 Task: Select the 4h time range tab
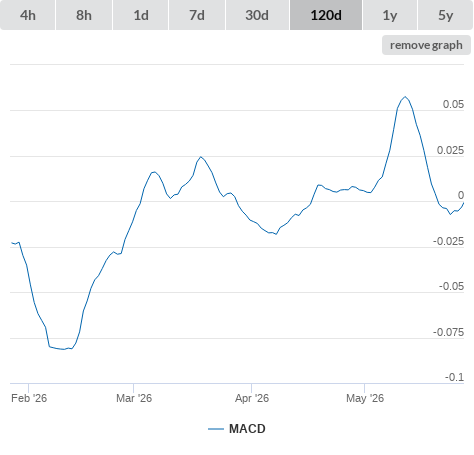(x=28, y=15)
